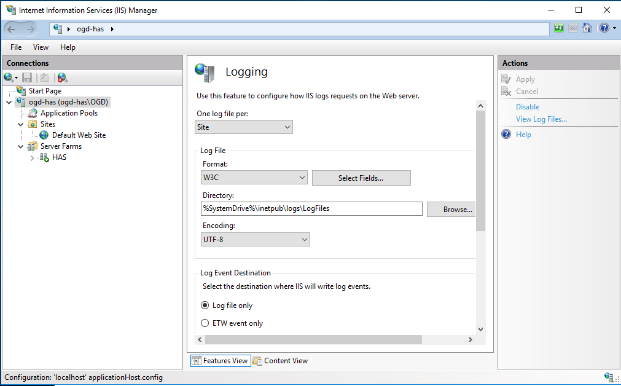
Task: Click the green Refresh page icon
Action: [x=559, y=28]
